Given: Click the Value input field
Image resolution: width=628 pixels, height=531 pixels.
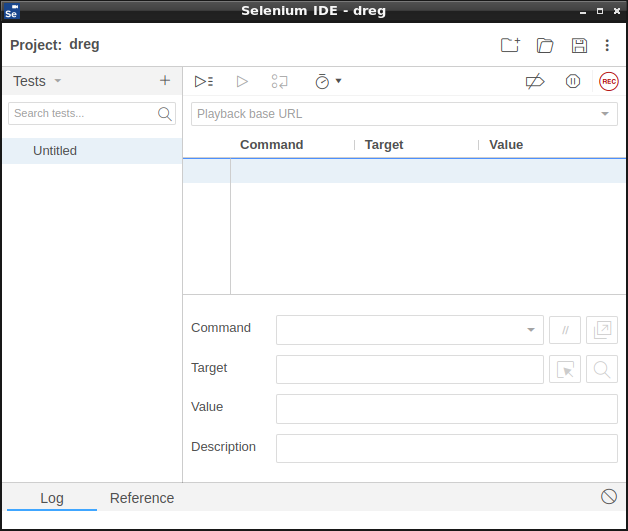Looking at the screenshot, I should pyautogui.click(x=447, y=409).
